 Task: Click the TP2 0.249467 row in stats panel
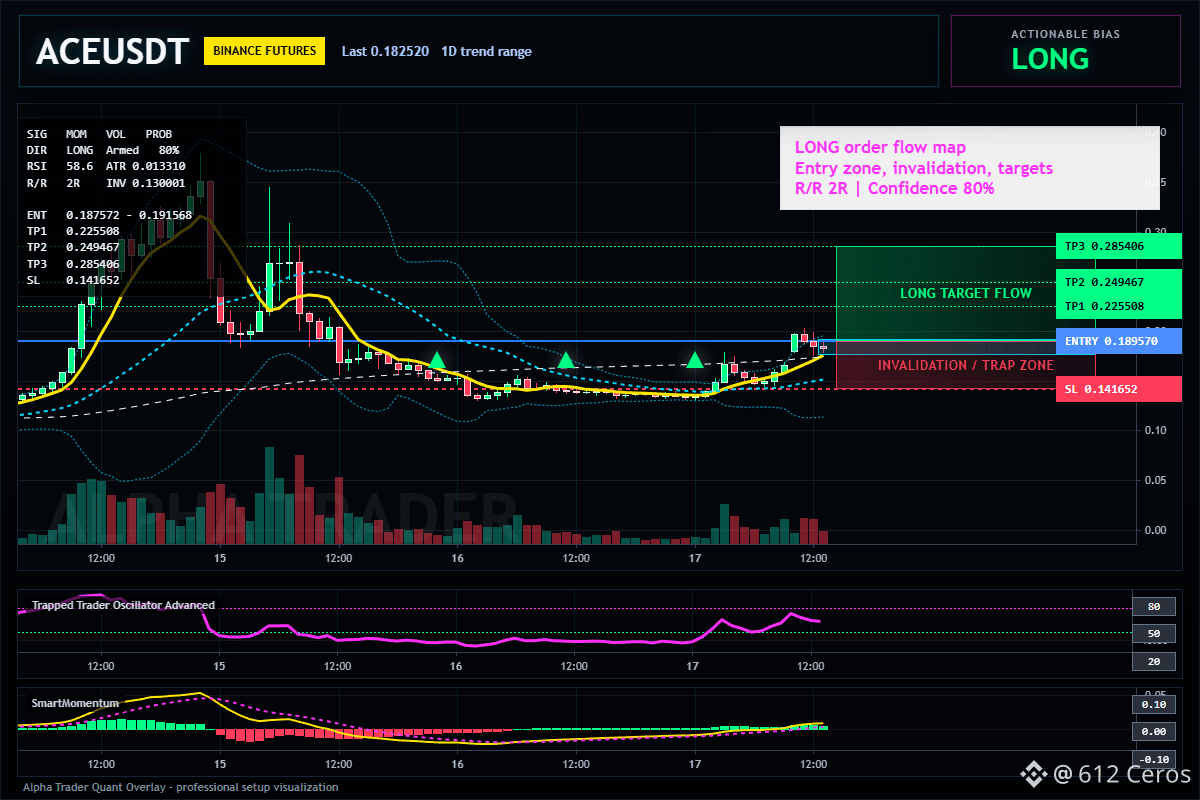[73, 247]
